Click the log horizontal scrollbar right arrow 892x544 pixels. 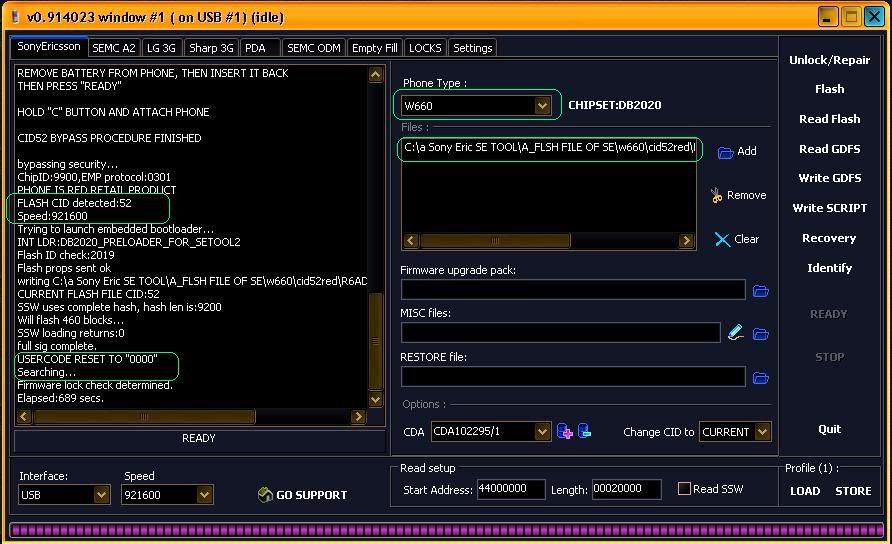358,417
